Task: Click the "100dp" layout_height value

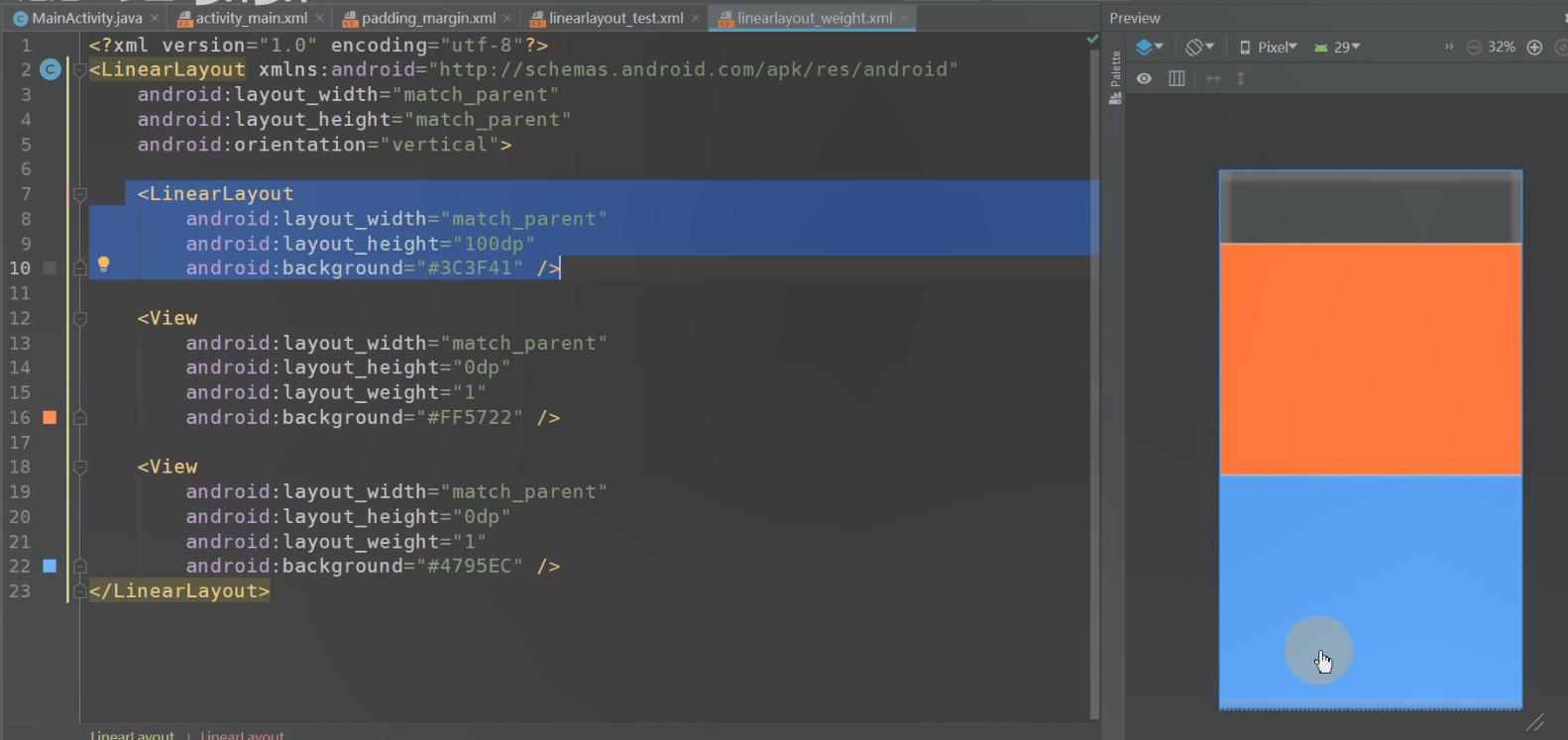Action: point(494,244)
